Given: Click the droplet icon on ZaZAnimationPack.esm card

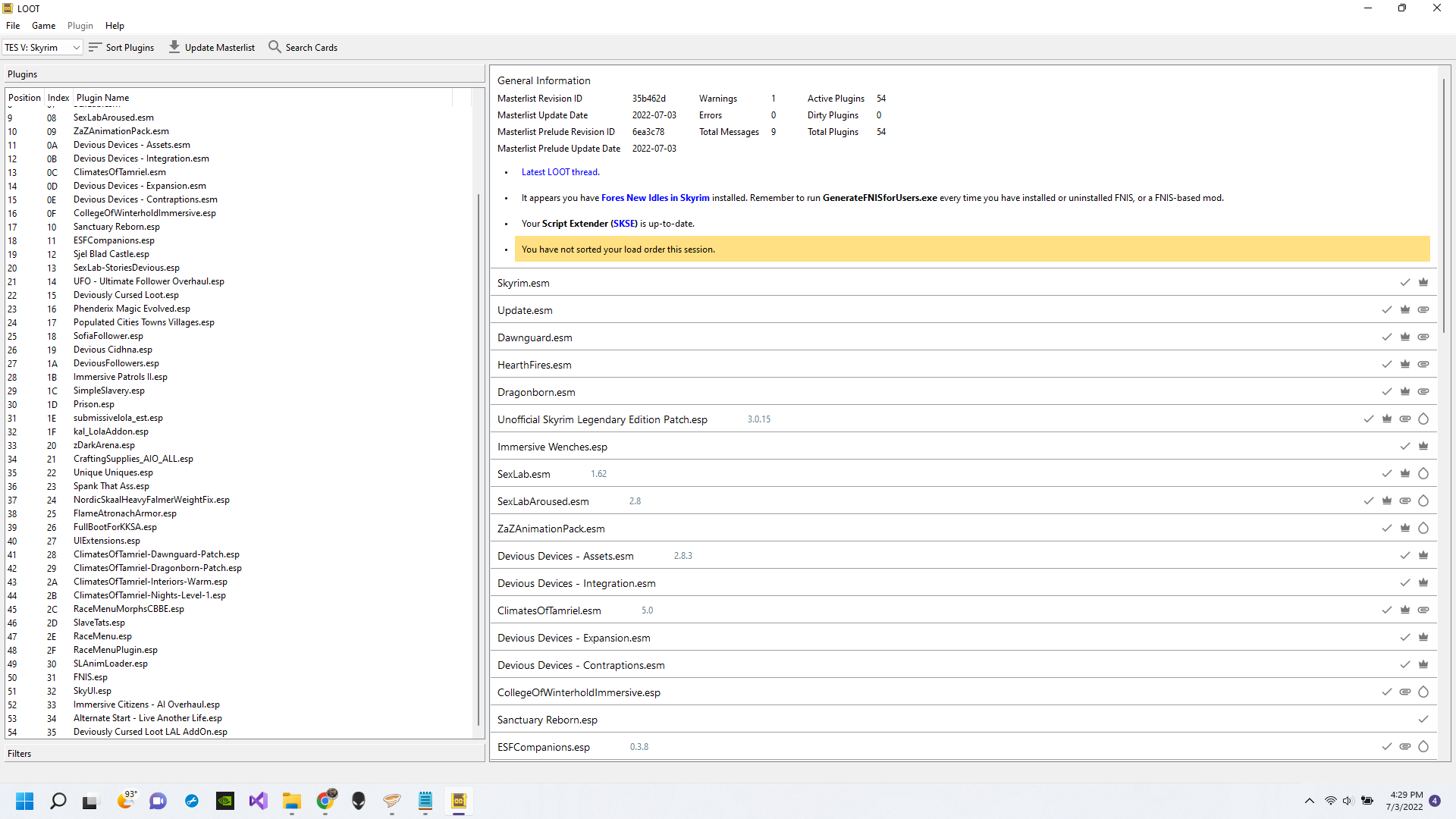Looking at the screenshot, I should [x=1423, y=528].
